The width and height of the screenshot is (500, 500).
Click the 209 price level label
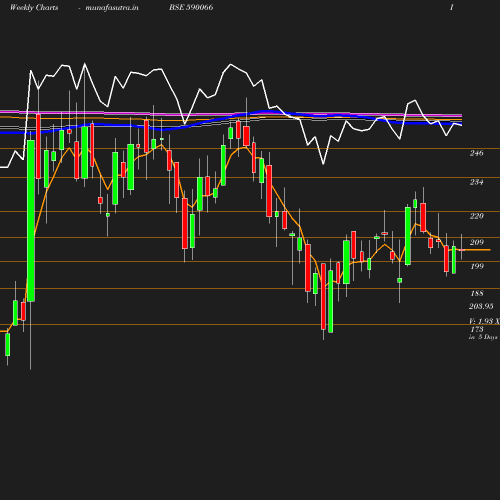click(476, 242)
